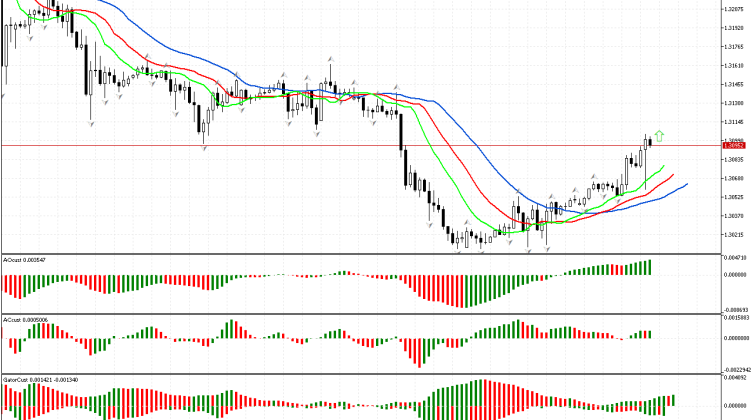
Task: Click the rightmost green bar in AOcust histogram
Action: pyautogui.click(x=649, y=267)
